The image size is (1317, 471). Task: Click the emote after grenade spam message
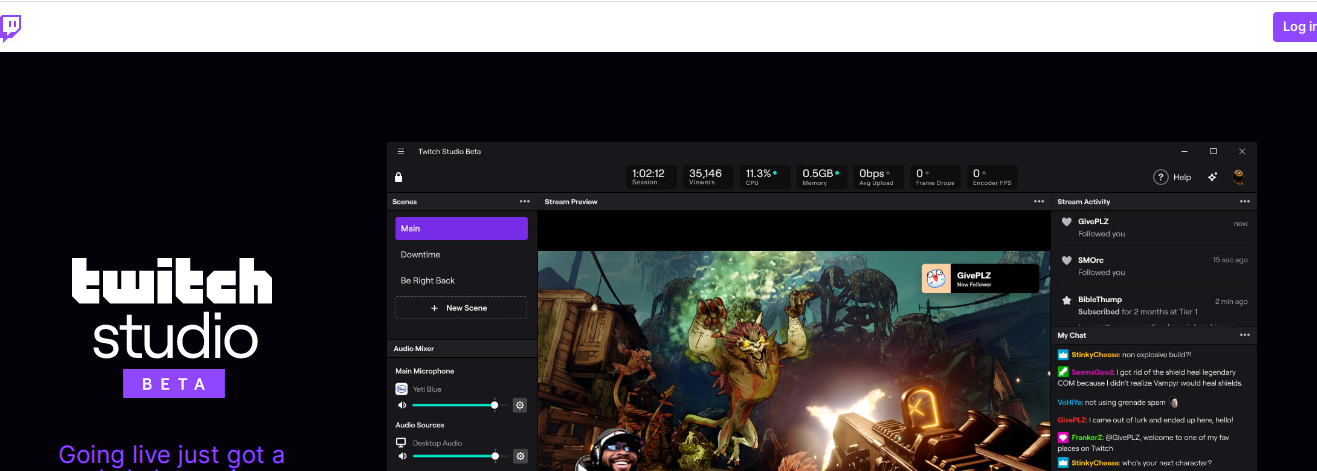[1173, 402]
